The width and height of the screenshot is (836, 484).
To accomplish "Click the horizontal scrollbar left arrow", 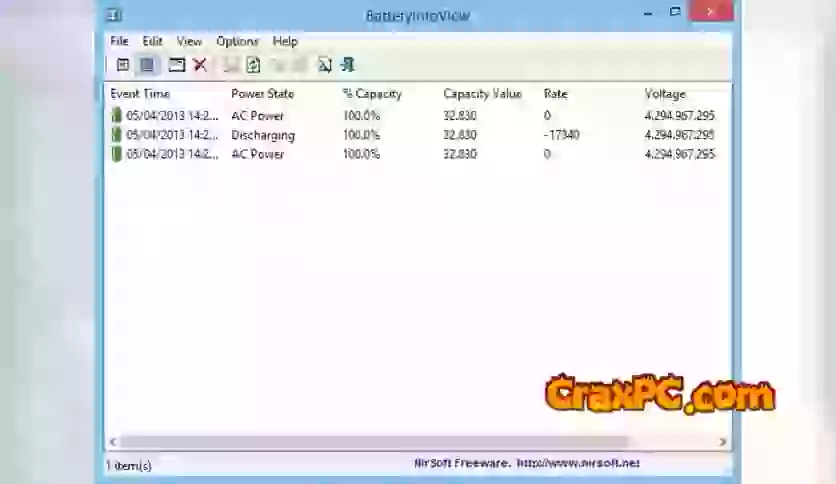I will (113, 441).
